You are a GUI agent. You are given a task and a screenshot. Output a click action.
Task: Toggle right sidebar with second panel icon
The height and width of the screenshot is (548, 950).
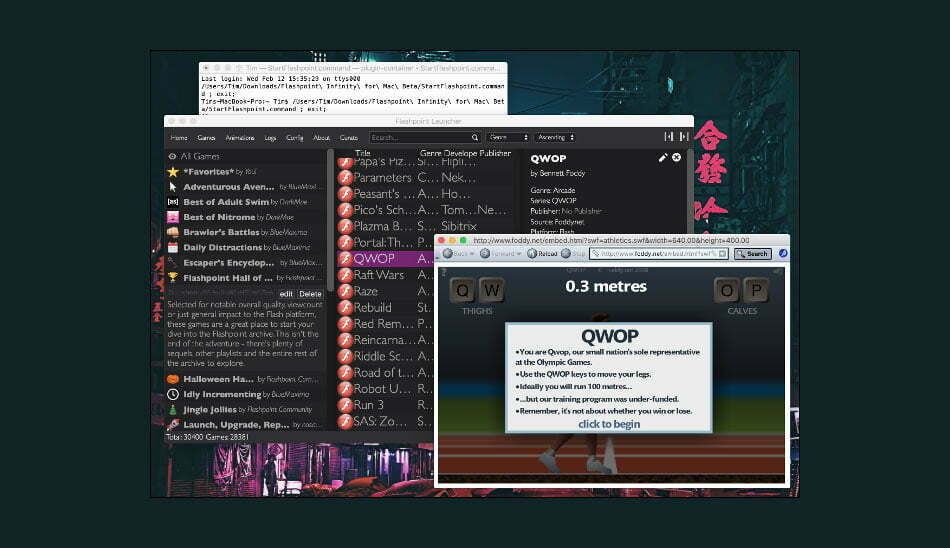(x=684, y=137)
